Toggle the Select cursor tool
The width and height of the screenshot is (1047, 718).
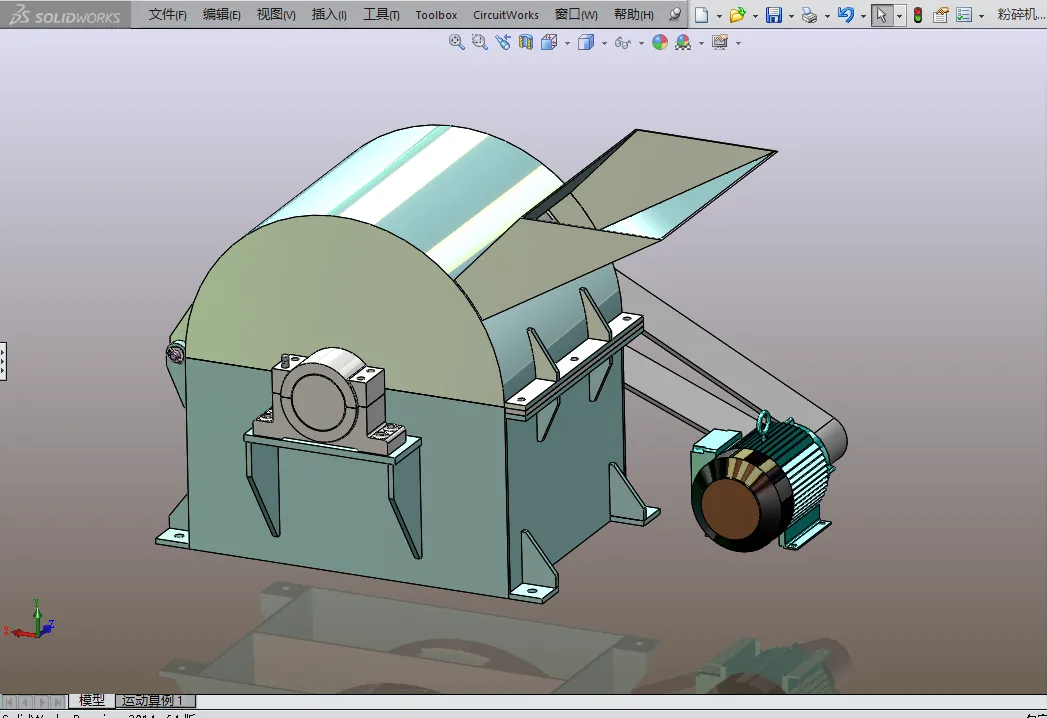point(880,15)
